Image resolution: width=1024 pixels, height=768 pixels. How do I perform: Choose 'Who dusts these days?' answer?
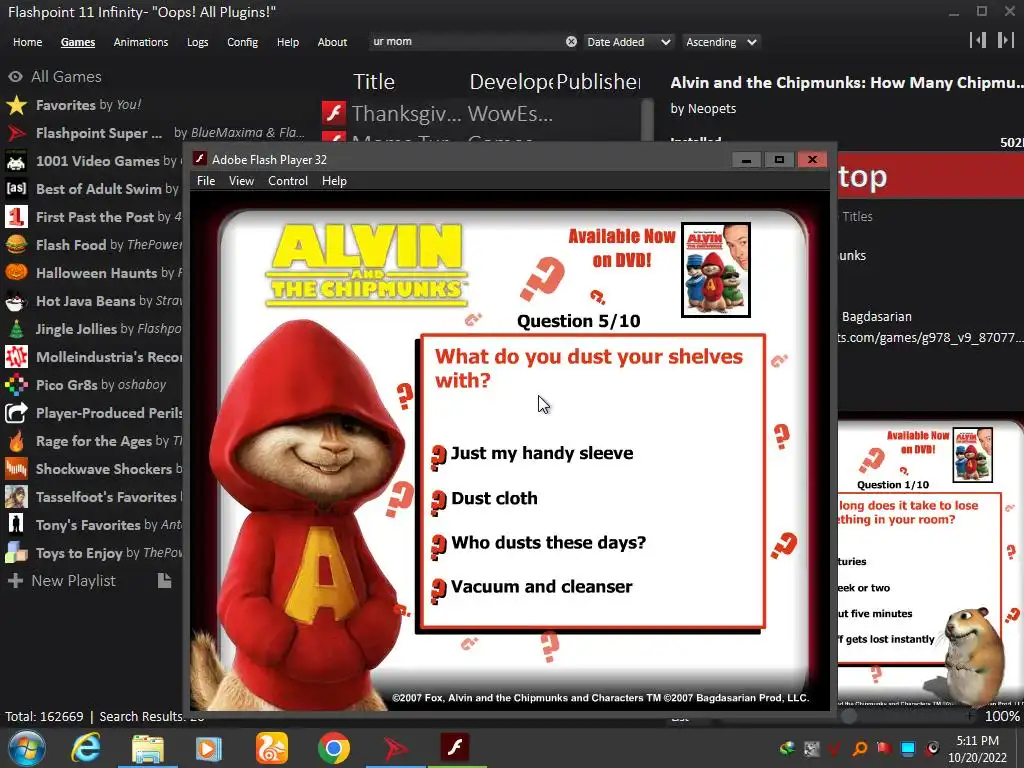pyautogui.click(x=549, y=543)
